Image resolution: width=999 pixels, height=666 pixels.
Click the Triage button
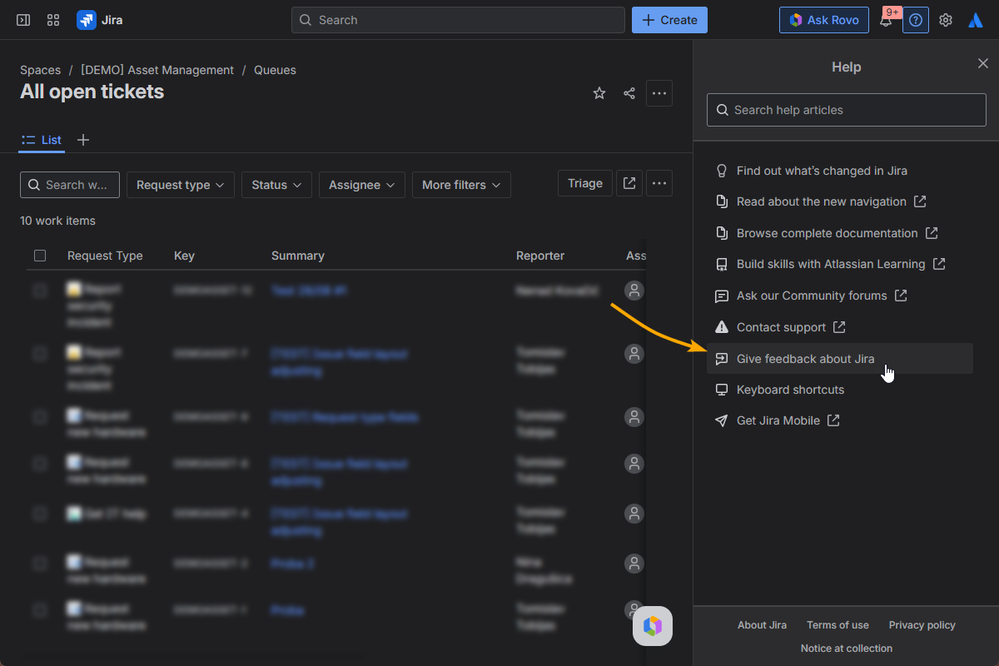585,184
